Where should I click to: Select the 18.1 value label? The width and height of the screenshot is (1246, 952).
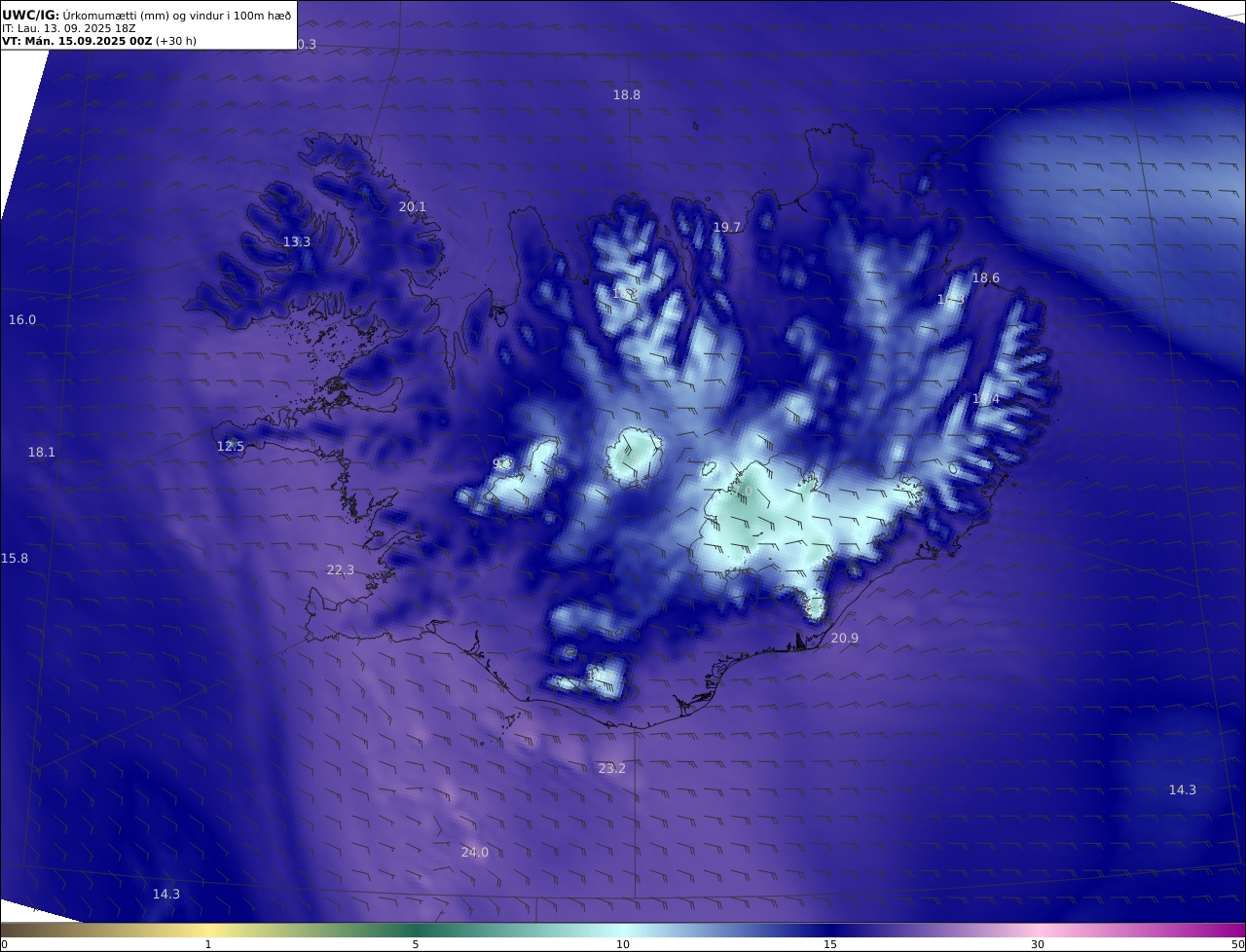pyautogui.click(x=42, y=453)
